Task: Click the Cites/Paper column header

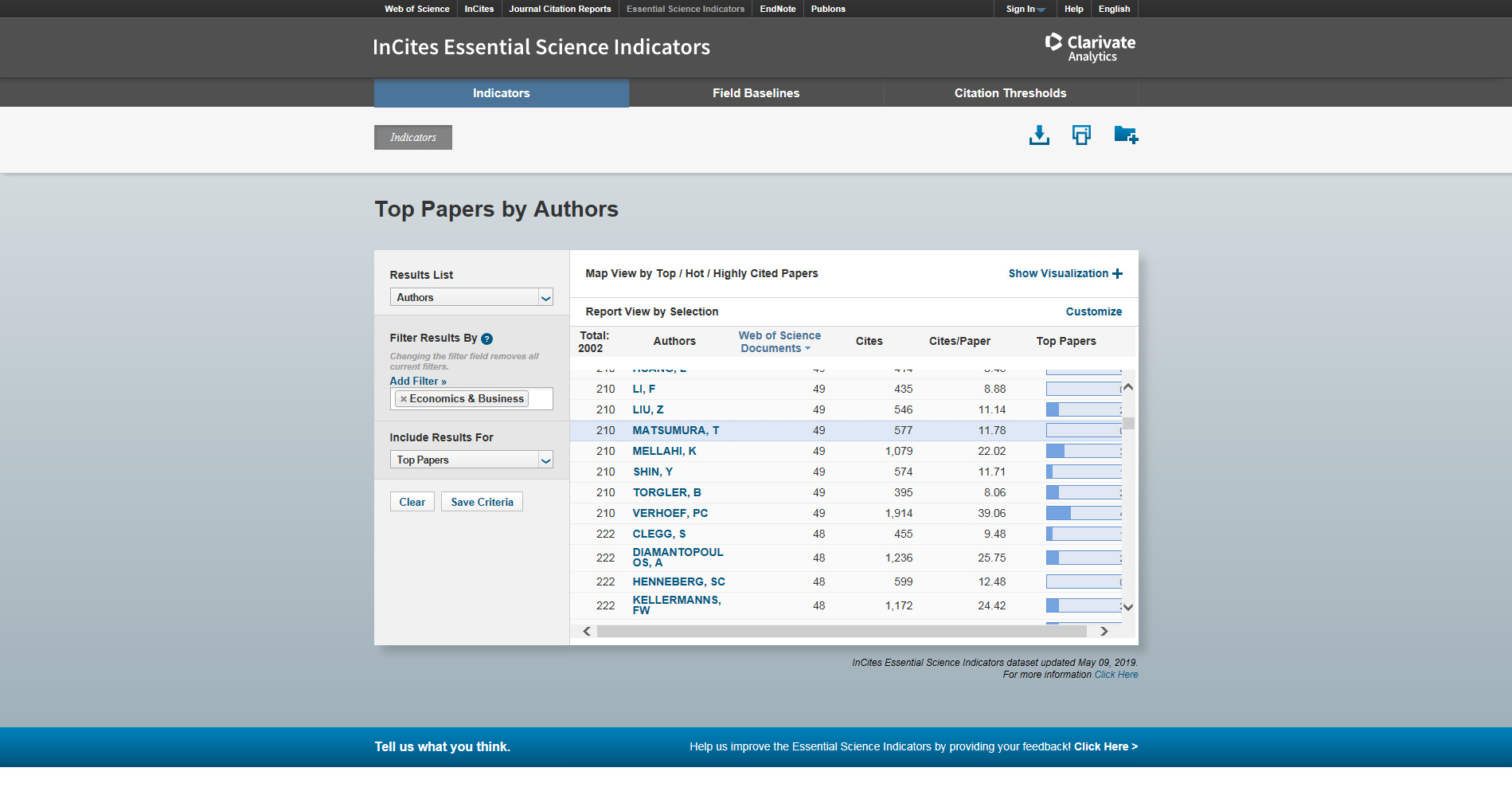Action: (x=959, y=341)
